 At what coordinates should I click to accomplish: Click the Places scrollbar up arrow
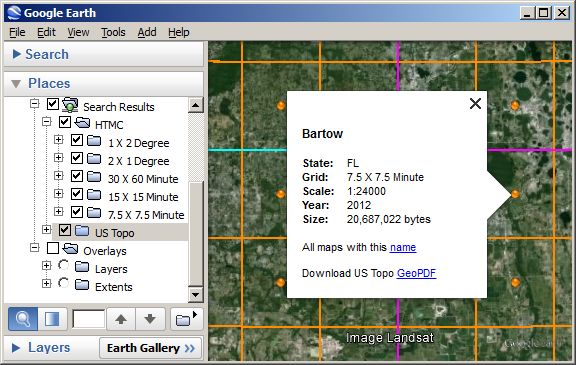pos(195,106)
